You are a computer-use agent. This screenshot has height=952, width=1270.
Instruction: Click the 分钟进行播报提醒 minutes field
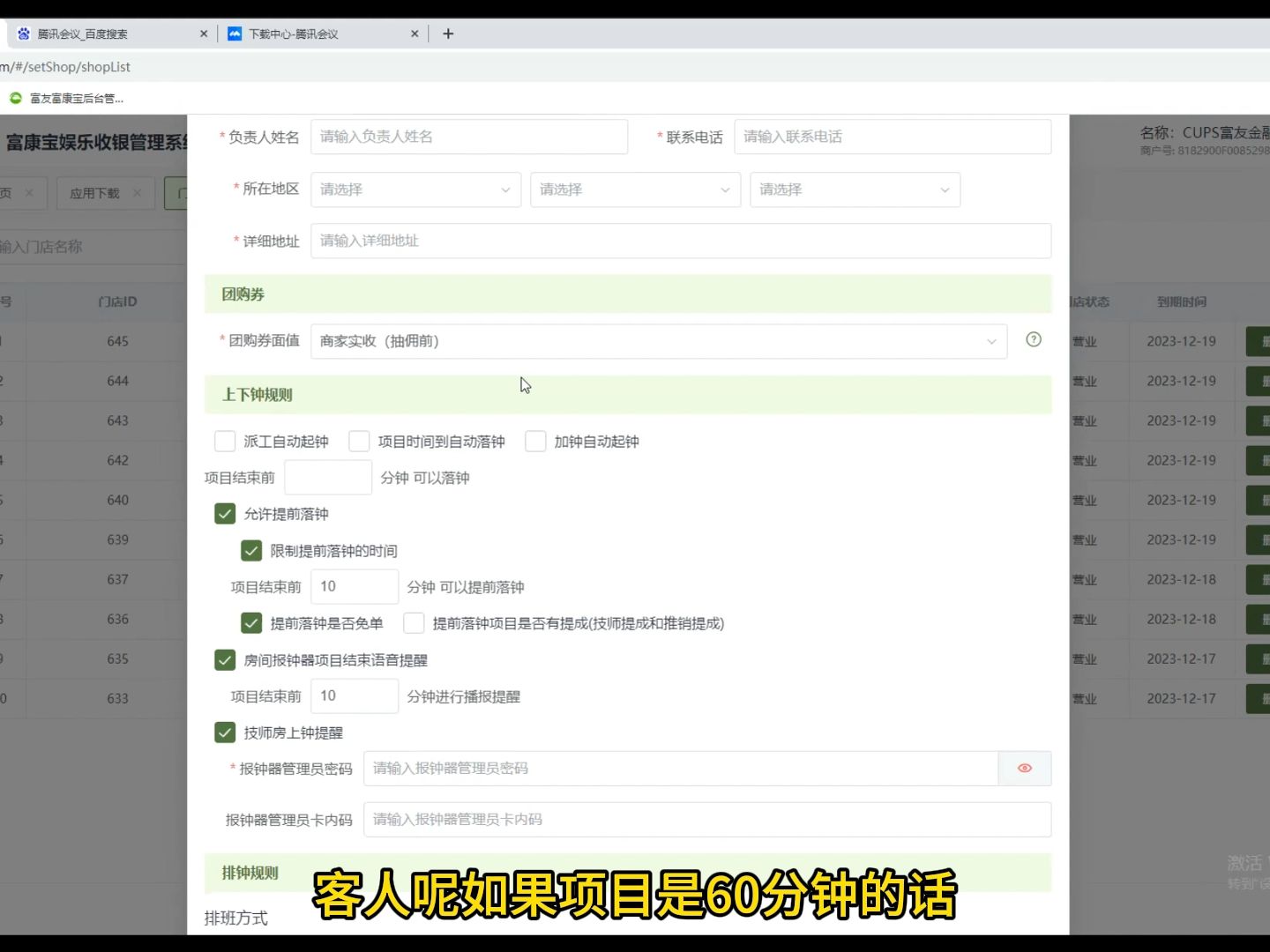click(x=355, y=695)
